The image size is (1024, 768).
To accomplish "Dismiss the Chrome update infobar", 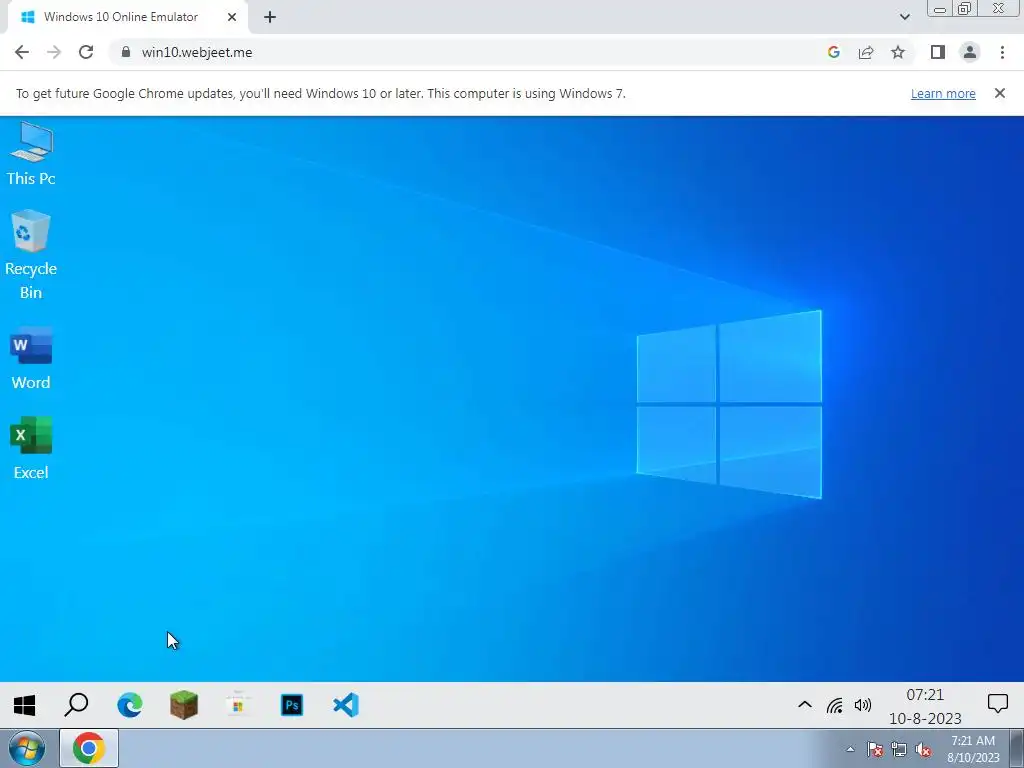I will 1000,93.
